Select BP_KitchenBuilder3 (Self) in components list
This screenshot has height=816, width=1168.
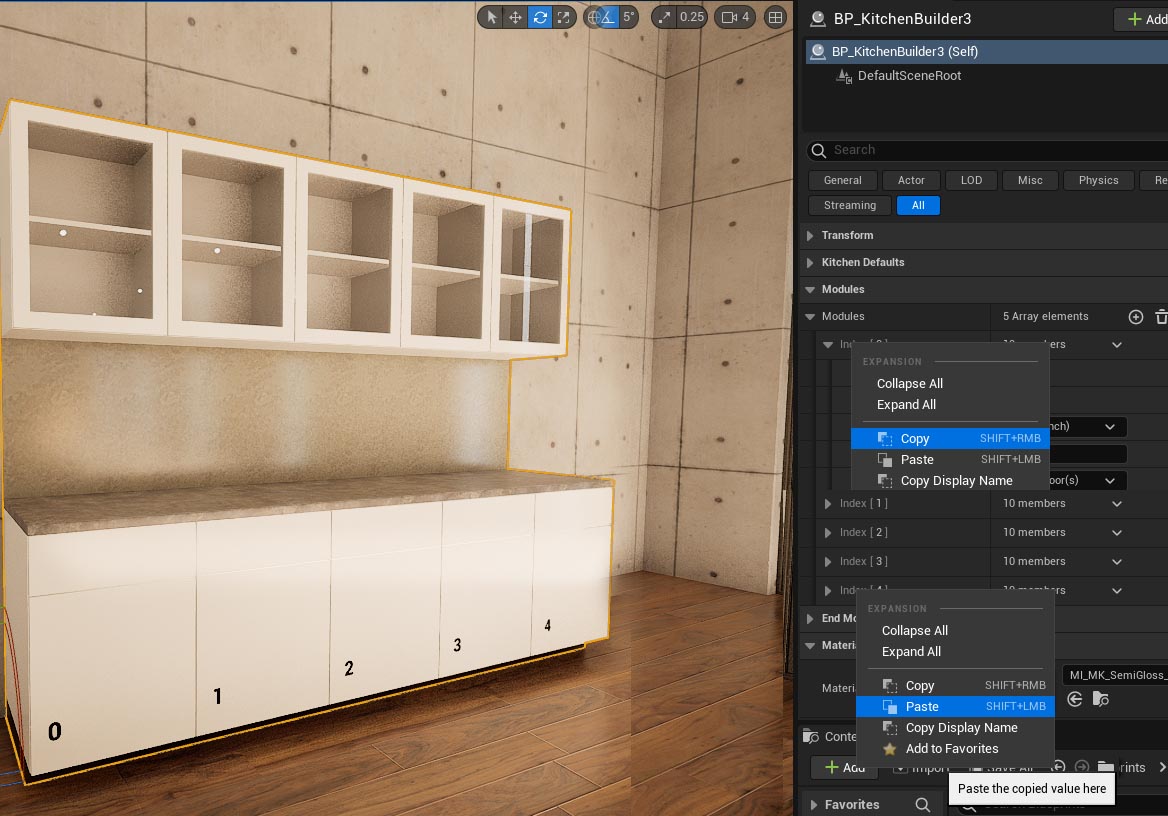tap(987, 51)
